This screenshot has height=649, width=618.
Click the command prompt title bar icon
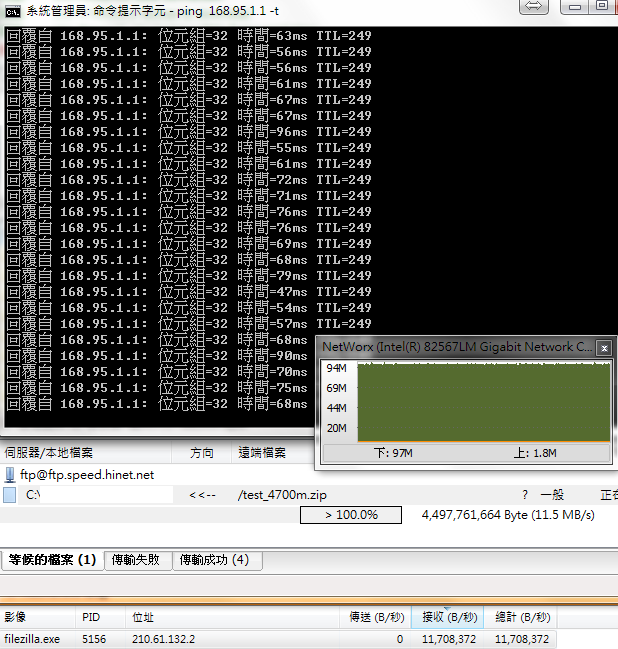(12, 12)
